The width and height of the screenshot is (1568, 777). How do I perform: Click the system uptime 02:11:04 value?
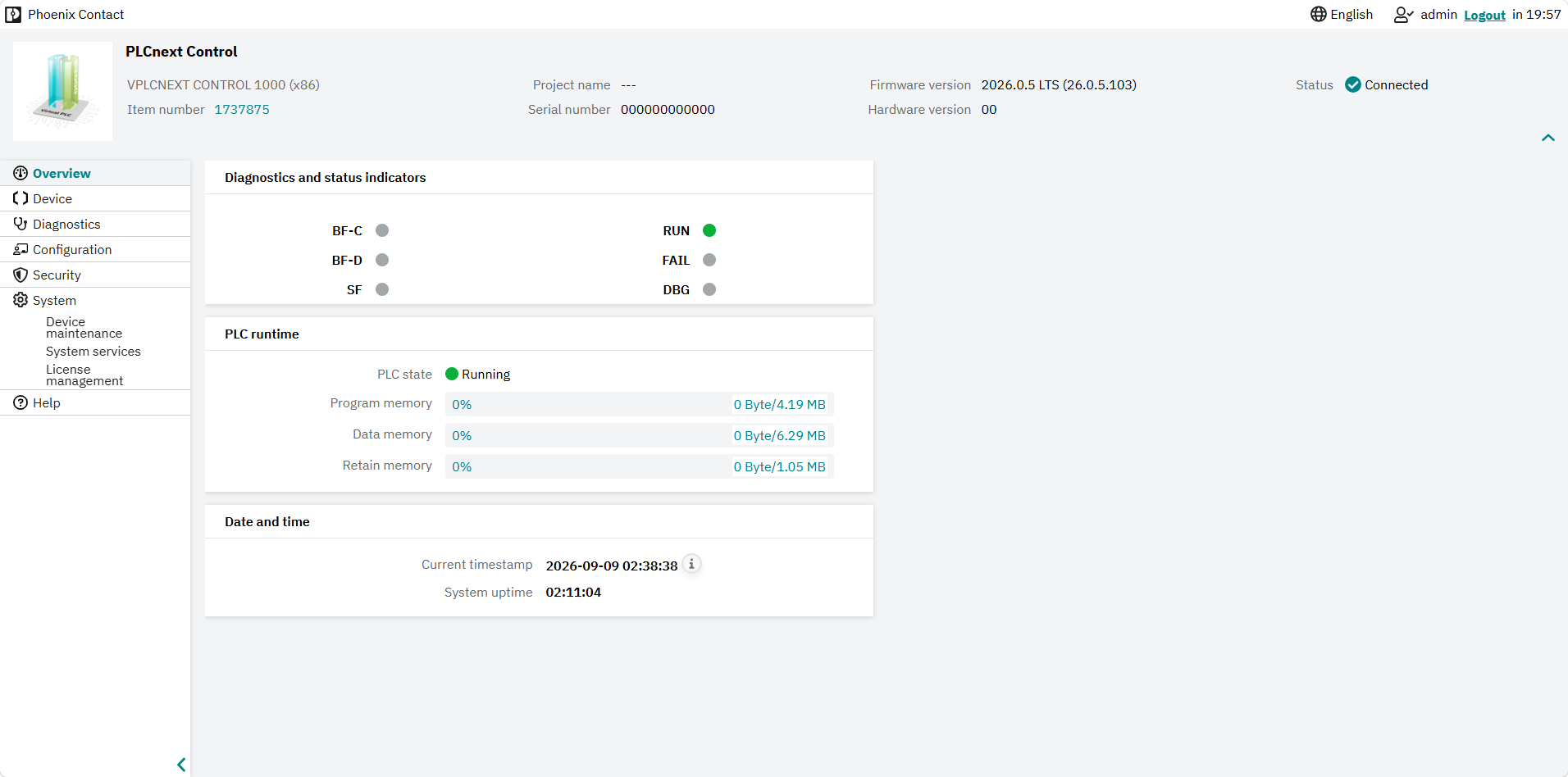click(x=573, y=592)
